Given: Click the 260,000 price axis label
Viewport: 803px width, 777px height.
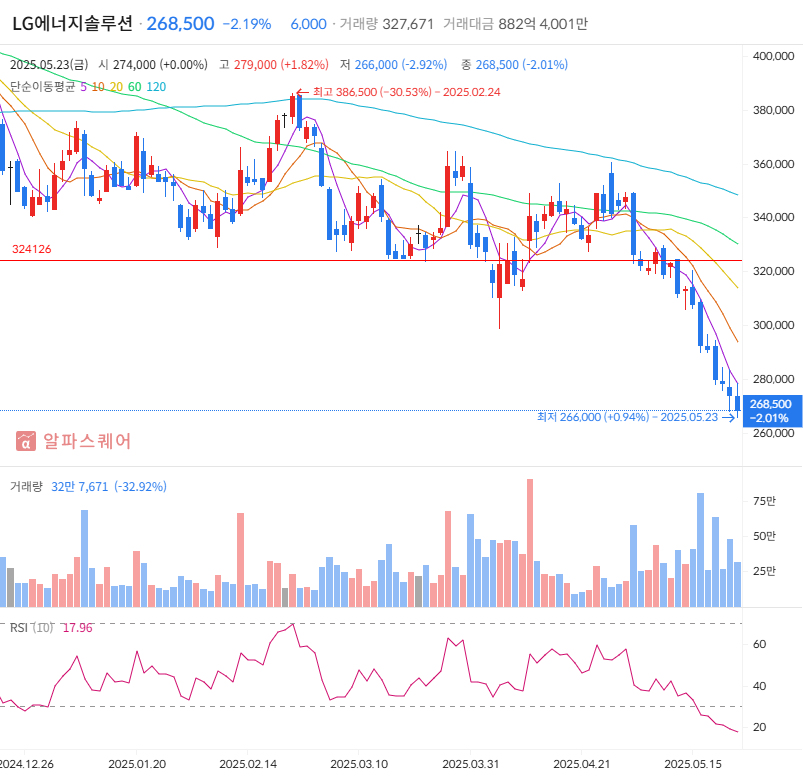Looking at the screenshot, I should pos(773,433).
